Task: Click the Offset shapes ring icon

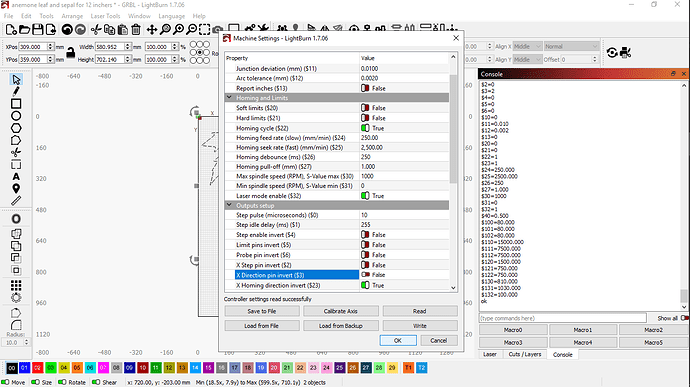Action: coord(16,219)
